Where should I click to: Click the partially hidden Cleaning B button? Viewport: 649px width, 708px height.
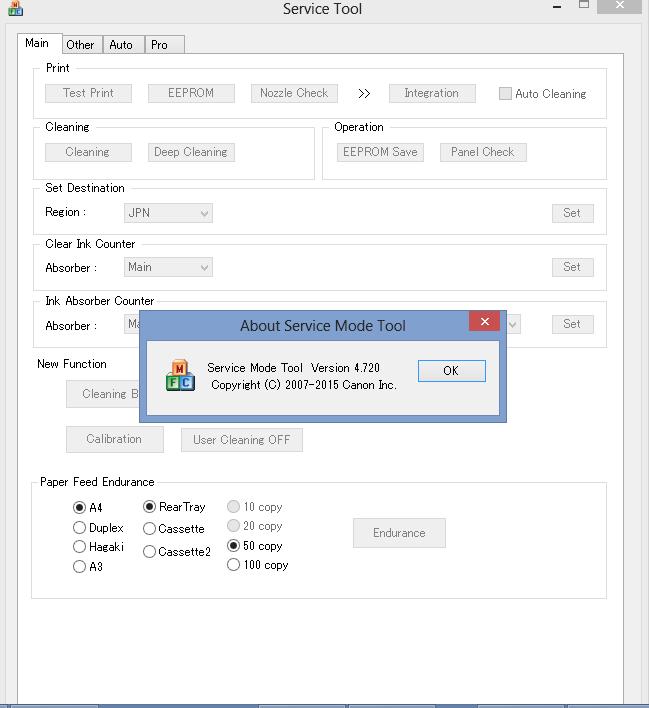(103, 394)
